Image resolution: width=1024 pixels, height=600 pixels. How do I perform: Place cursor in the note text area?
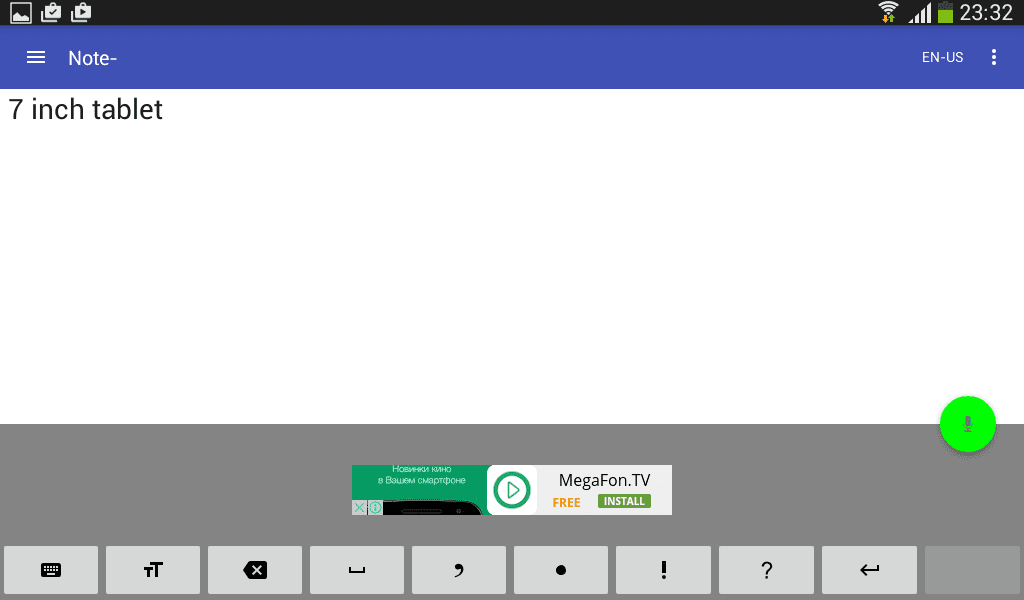[512, 256]
